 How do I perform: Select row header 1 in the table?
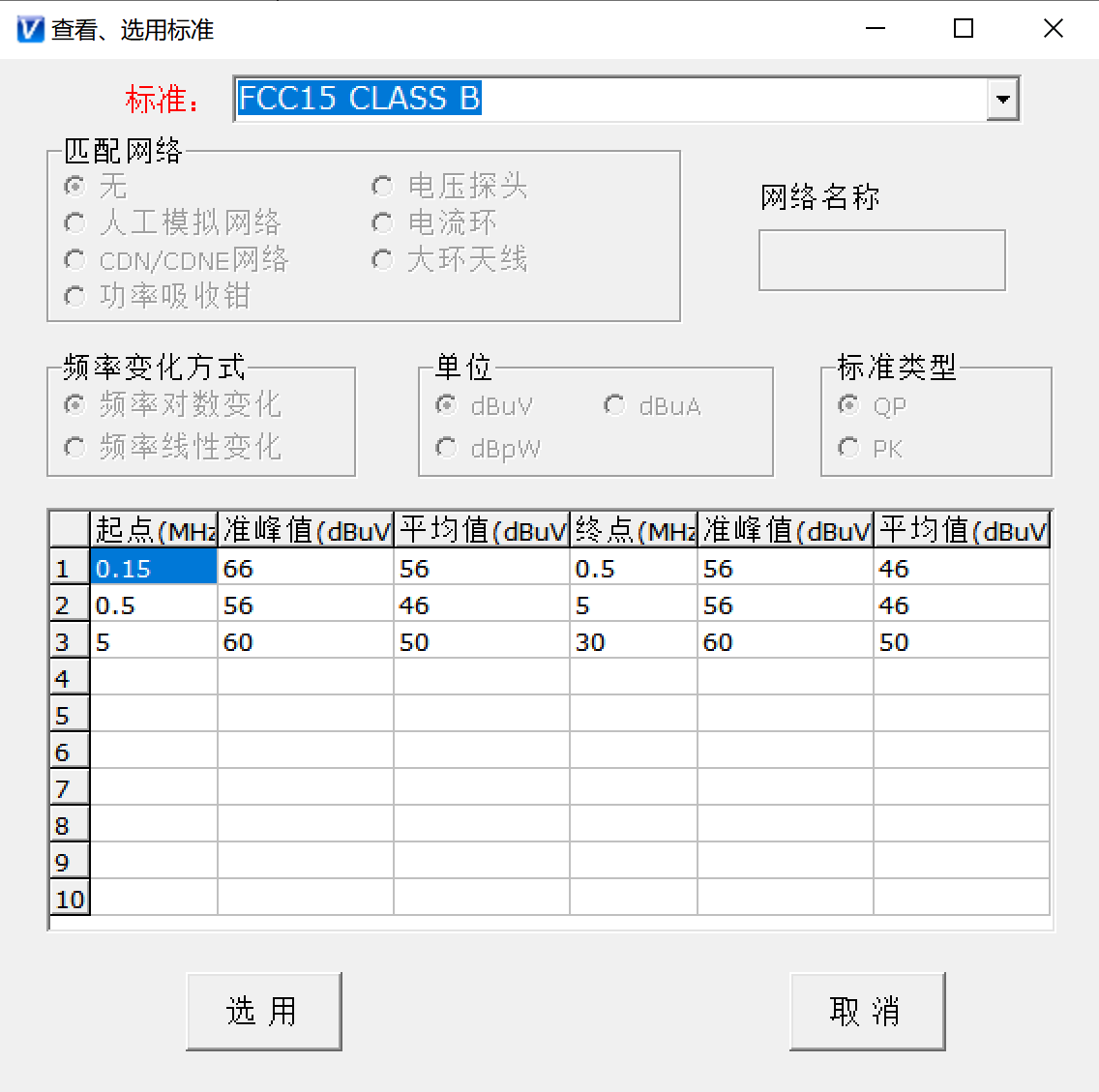coord(70,567)
